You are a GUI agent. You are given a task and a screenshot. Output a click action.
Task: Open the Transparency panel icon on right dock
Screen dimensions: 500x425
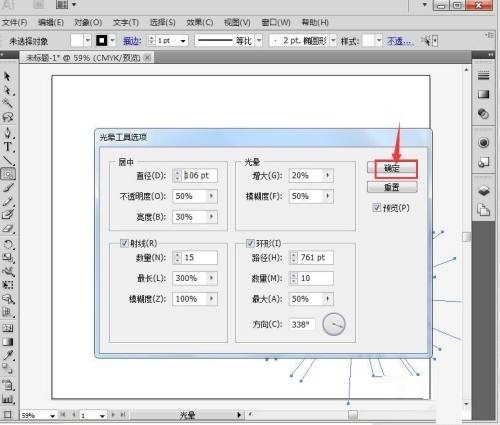[483, 113]
